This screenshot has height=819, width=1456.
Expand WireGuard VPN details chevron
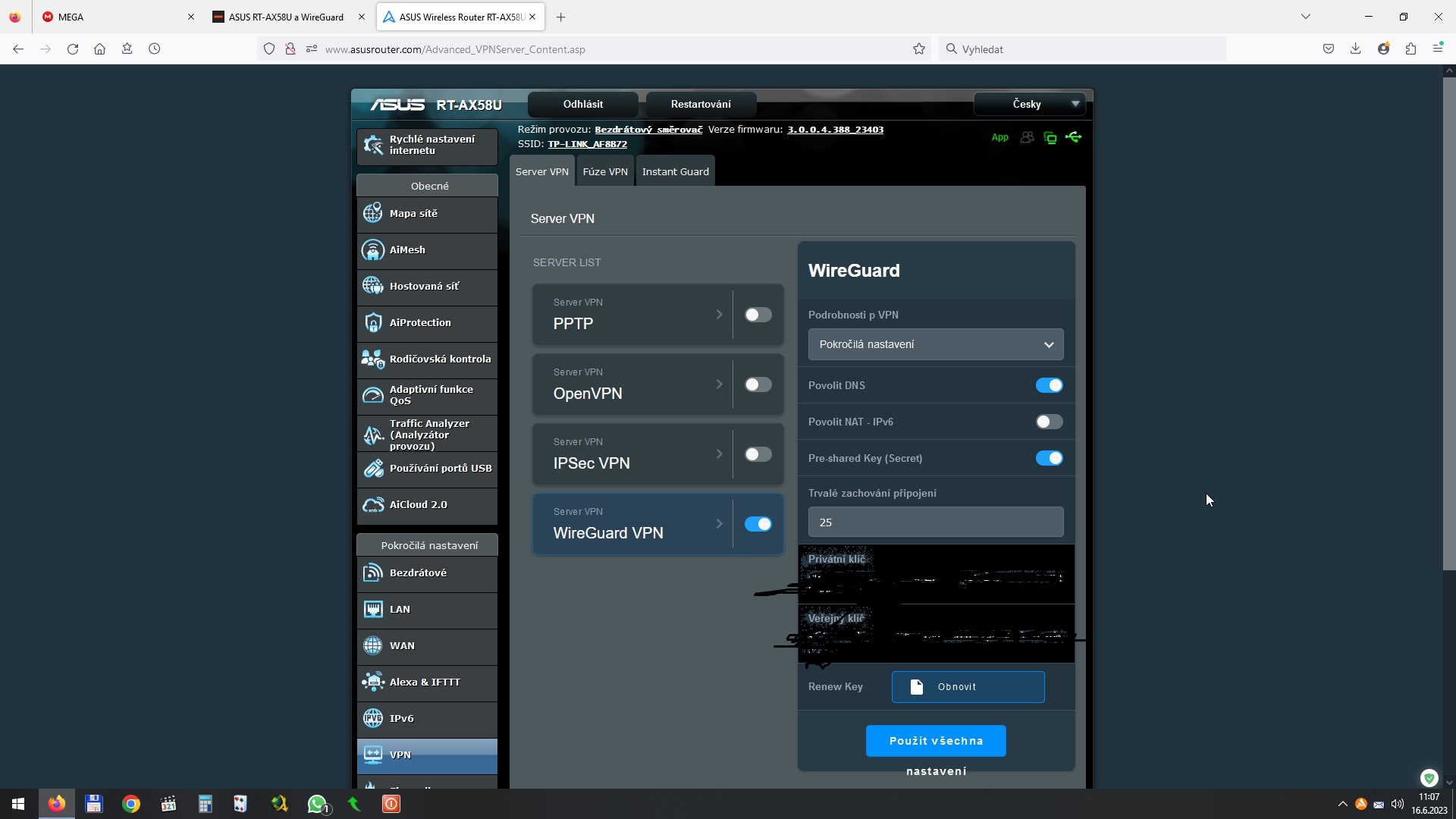click(719, 524)
